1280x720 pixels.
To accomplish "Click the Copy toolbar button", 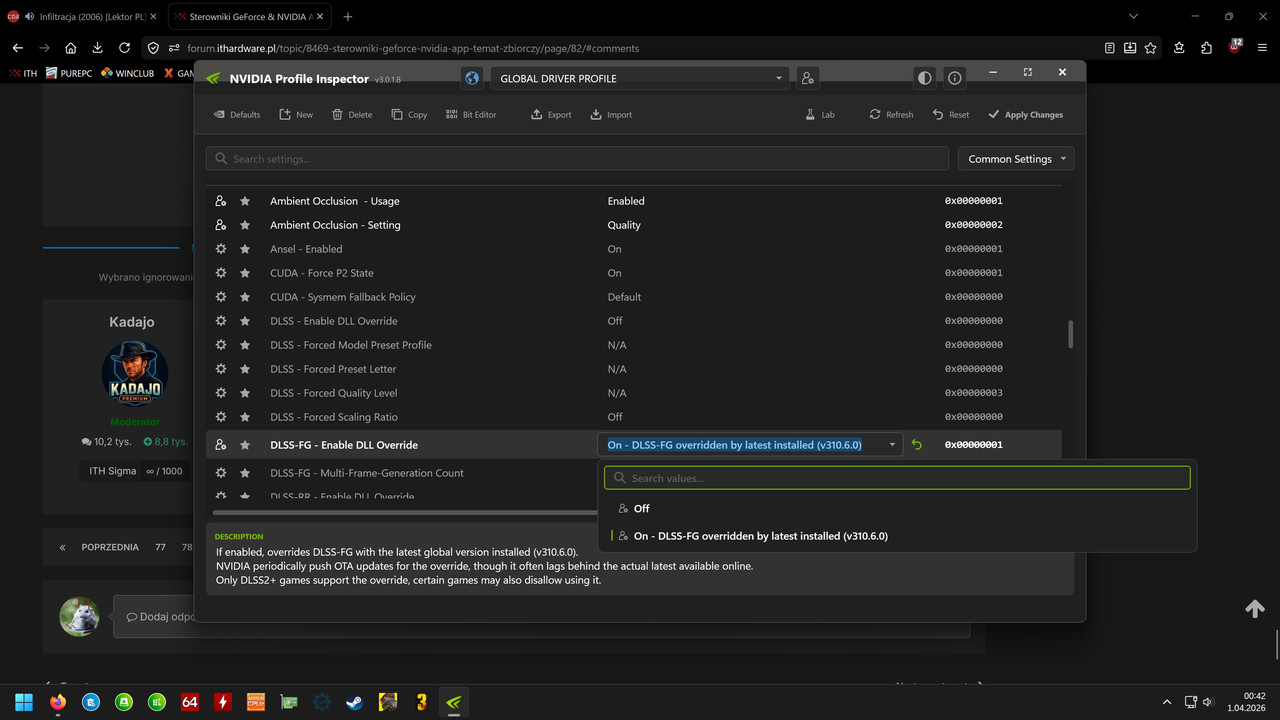I will click(x=410, y=115).
